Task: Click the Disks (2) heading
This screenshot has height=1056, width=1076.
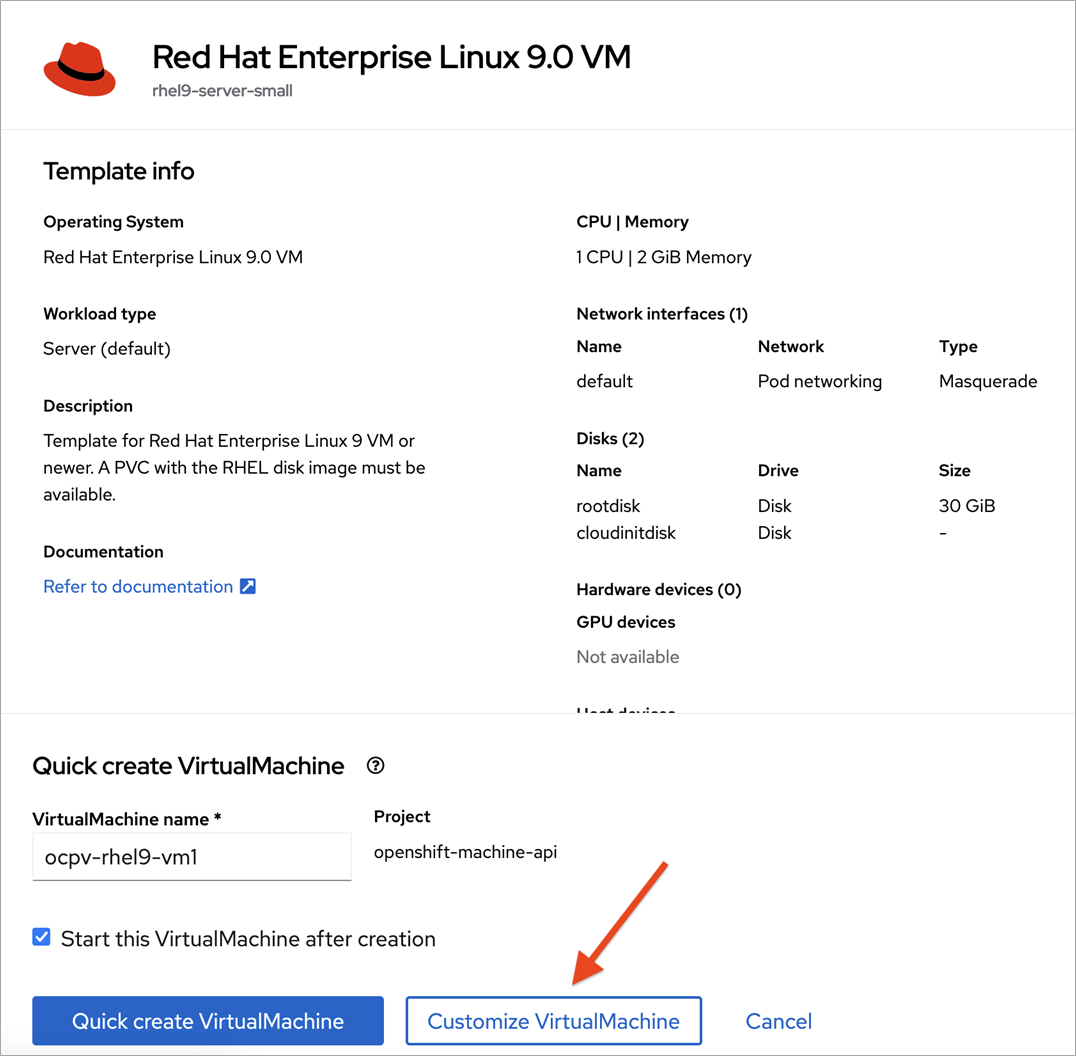Action: [610, 438]
